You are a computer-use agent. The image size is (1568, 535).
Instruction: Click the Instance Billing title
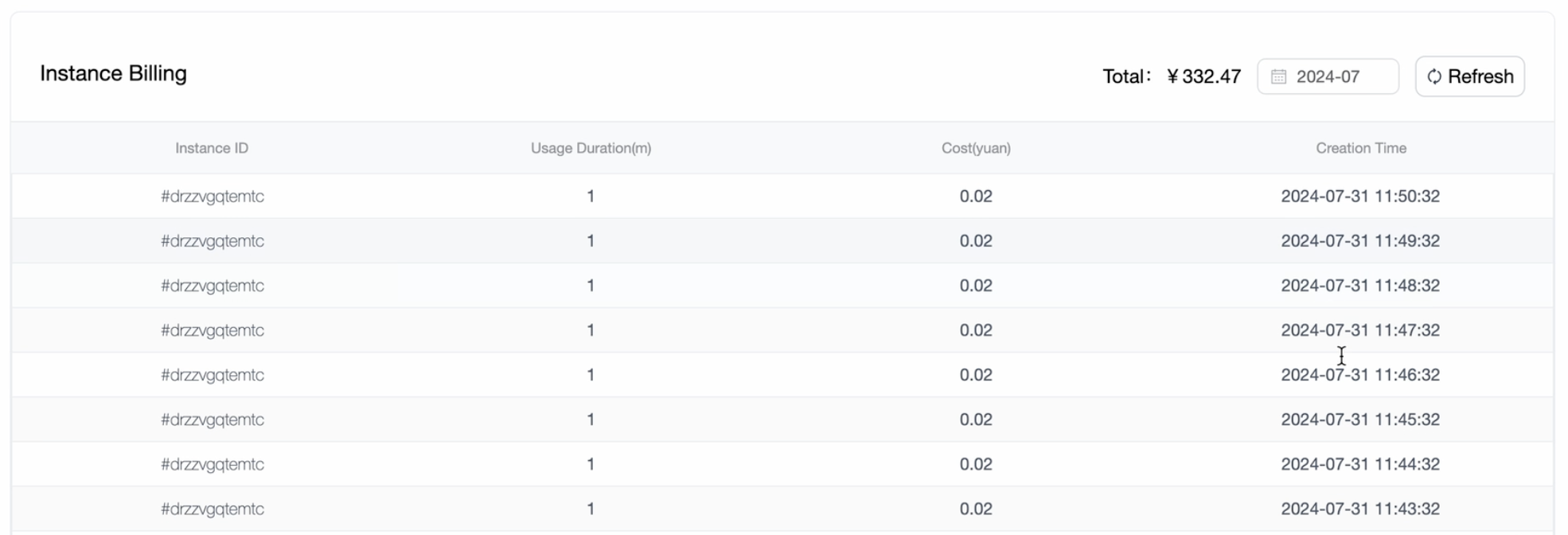tap(113, 73)
